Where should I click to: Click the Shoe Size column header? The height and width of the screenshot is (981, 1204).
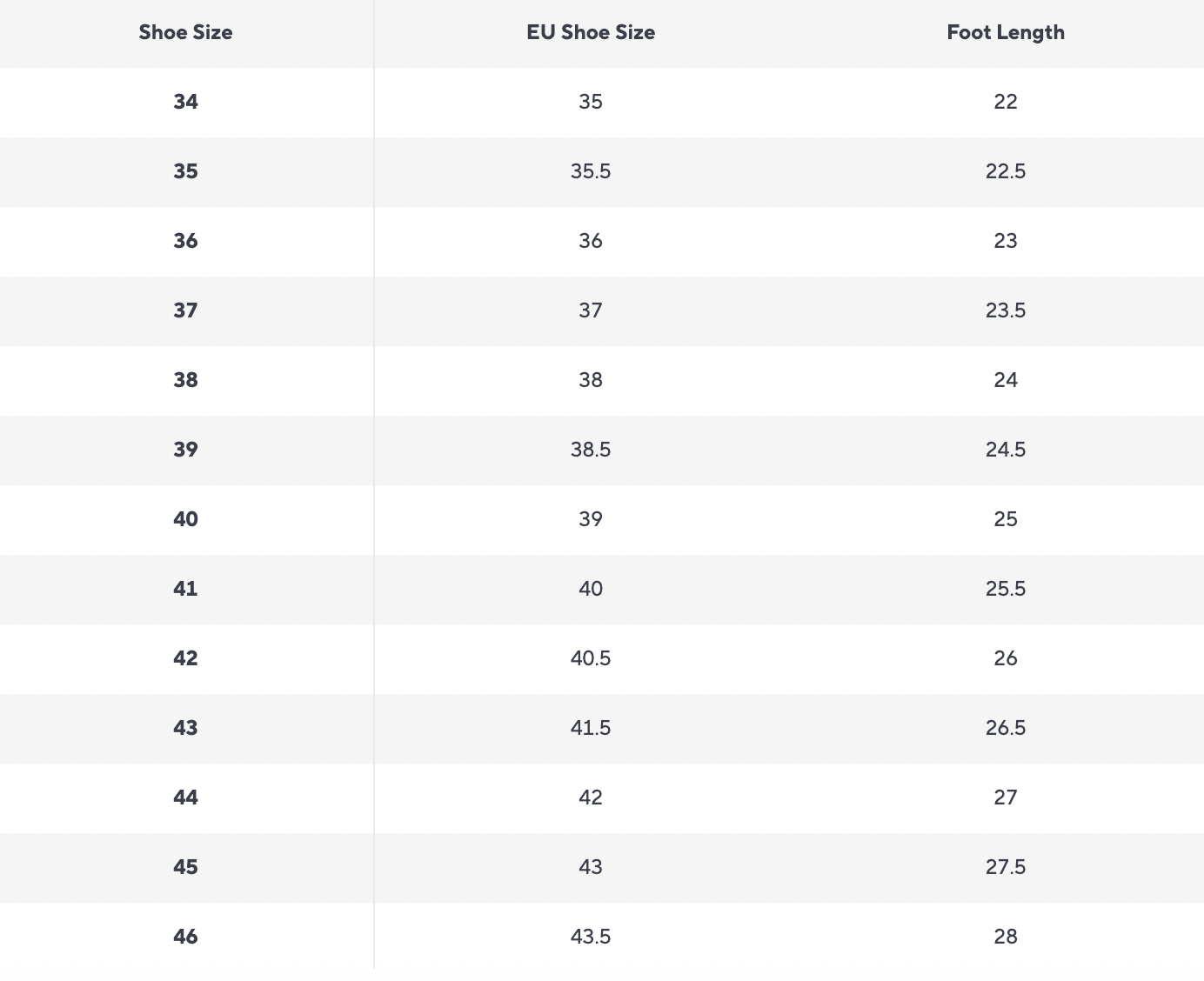click(x=185, y=32)
